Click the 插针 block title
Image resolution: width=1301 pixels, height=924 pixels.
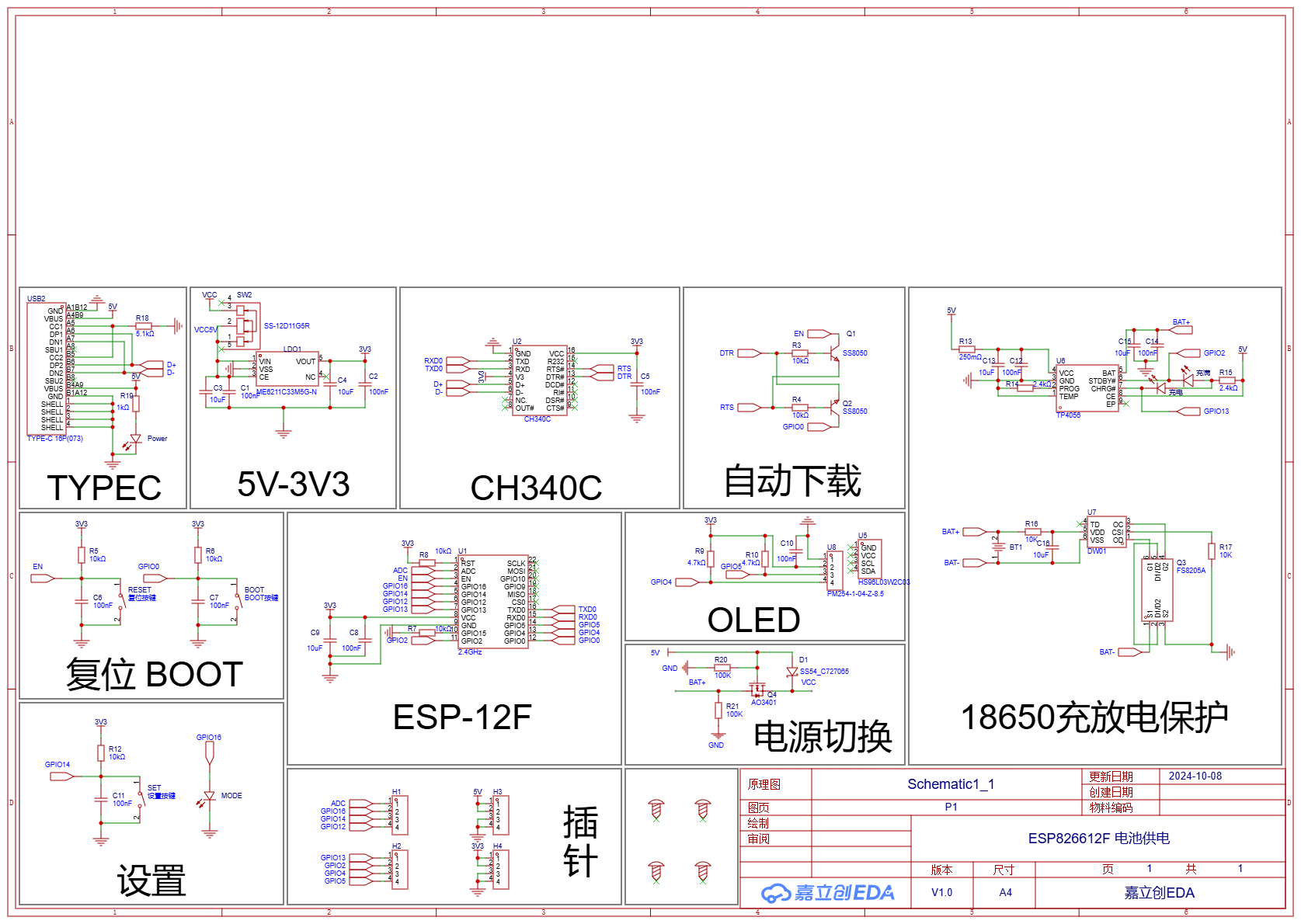(x=580, y=842)
